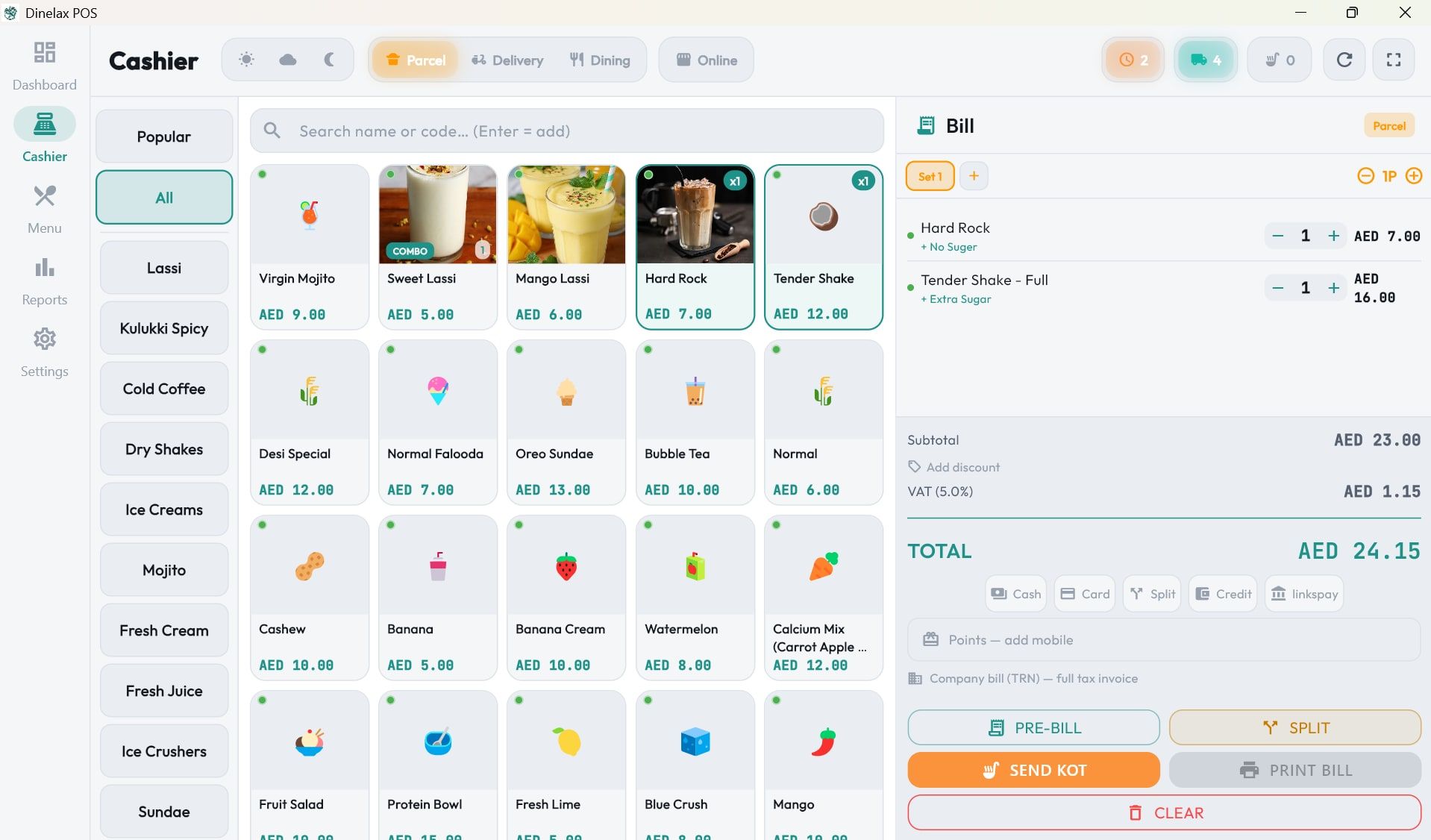Image resolution: width=1431 pixels, height=840 pixels.
Task: Choose Card payment method
Action: coord(1085,594)
